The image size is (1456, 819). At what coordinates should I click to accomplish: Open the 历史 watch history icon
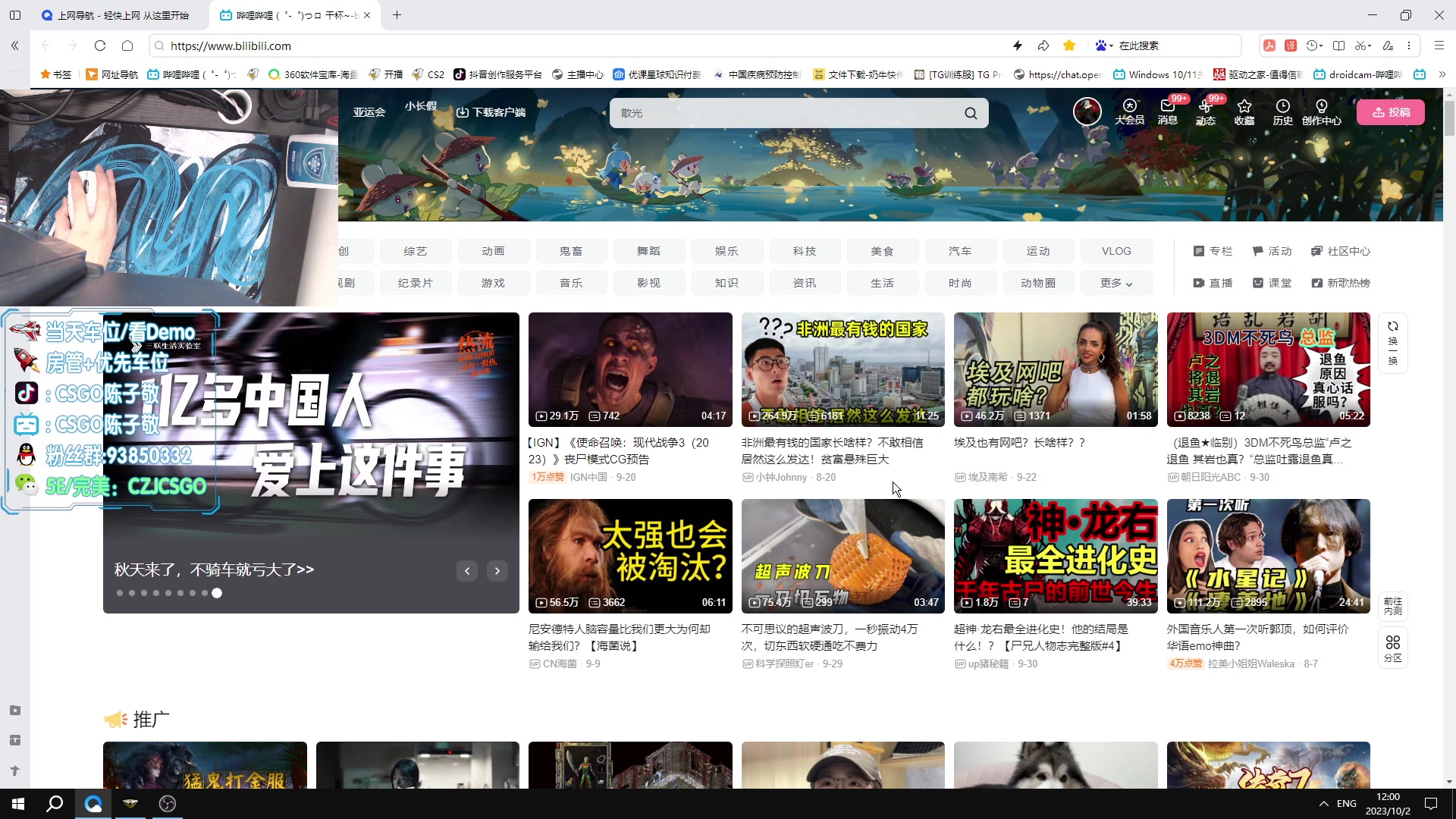[x=1282, y=107]
